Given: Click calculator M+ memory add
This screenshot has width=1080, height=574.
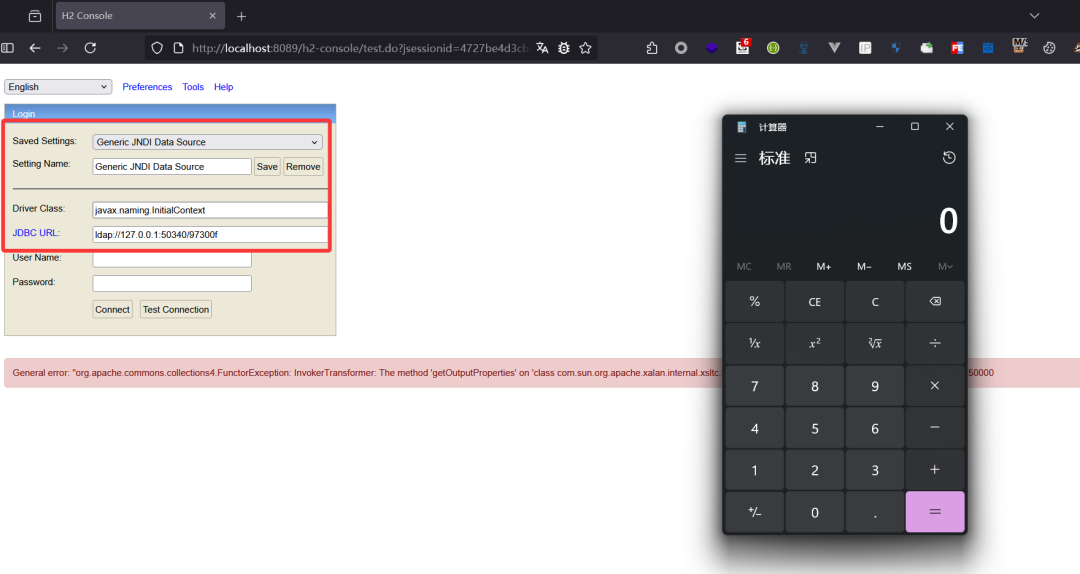Looking at the screenshot, I should click(x=824, y=267).
